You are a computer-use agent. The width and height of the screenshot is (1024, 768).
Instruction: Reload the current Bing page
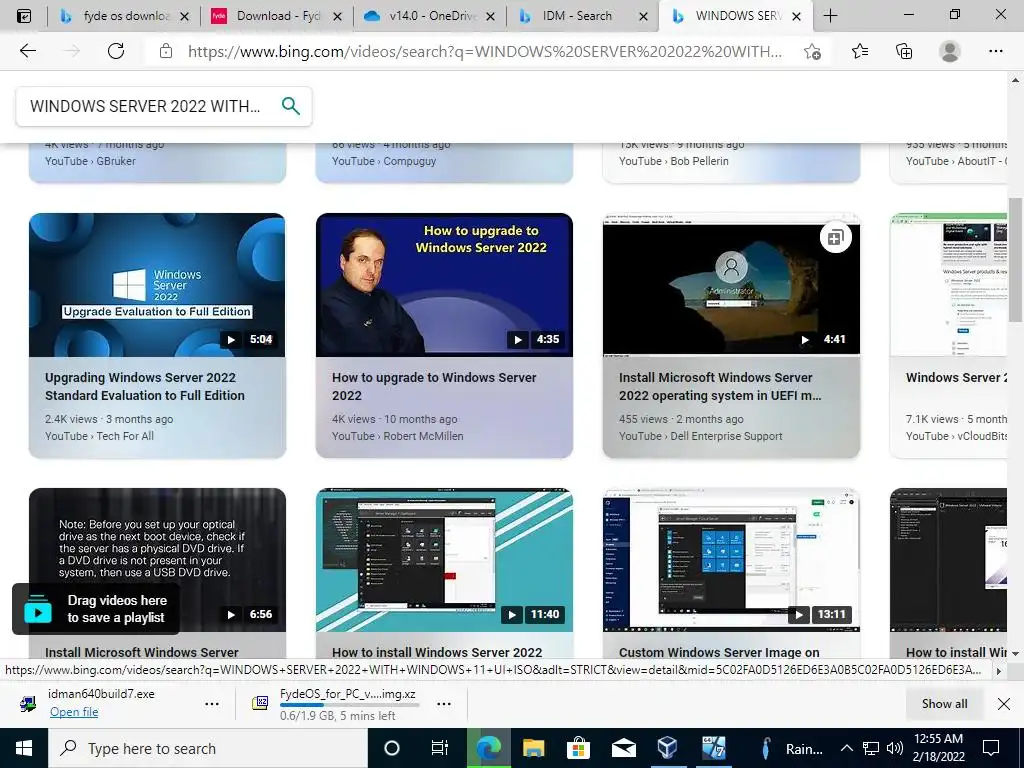[116, 51]
